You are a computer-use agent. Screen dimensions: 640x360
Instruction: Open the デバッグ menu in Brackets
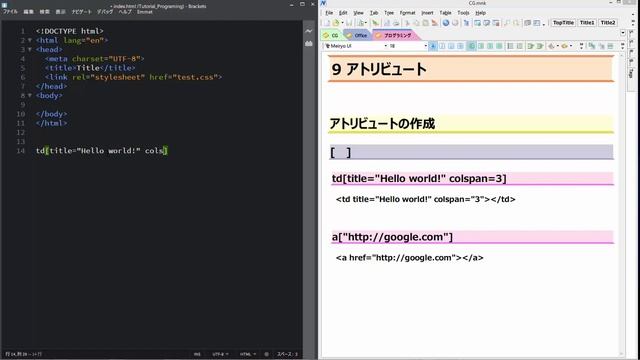(x=105, y=12)
